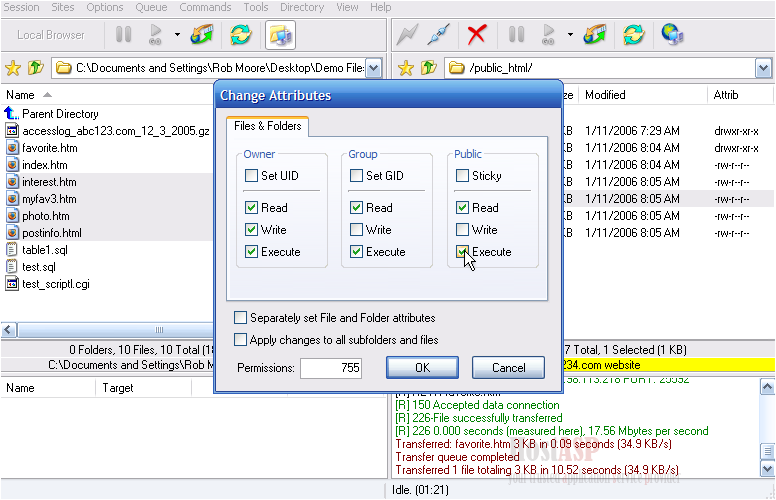This screenshot has height=500, width=776.
Task: Click the remote pane refresh icon
Action: [633, 35]
